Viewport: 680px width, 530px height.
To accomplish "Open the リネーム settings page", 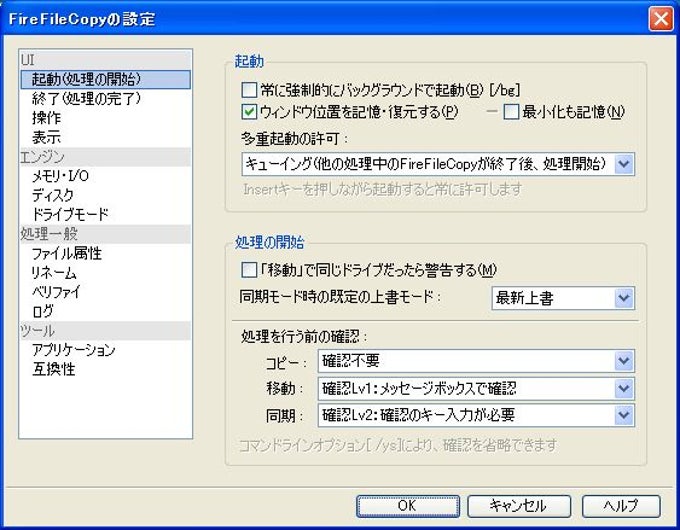I will coord(105,272).
